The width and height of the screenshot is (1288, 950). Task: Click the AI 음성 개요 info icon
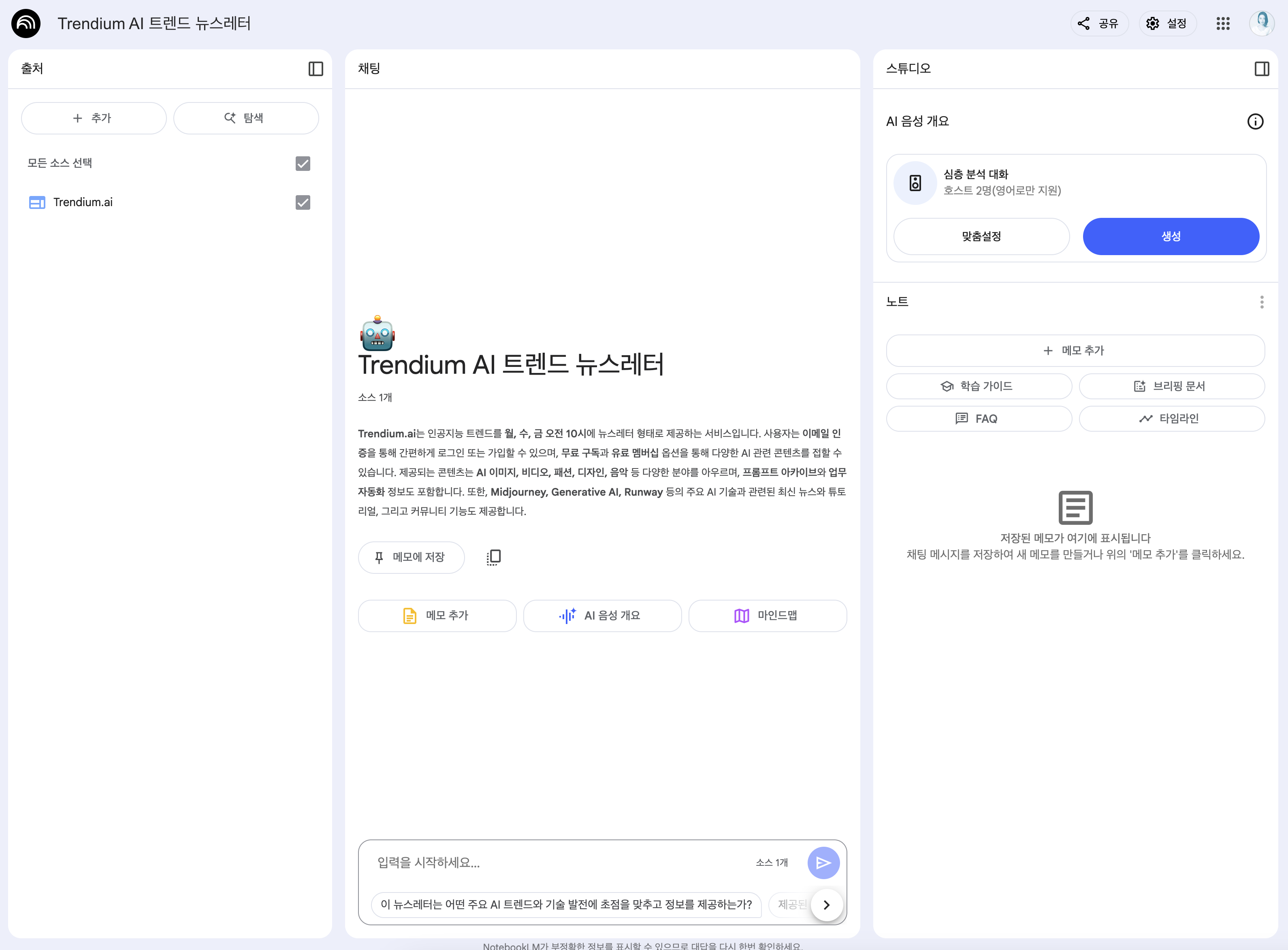coord(1255,121)
